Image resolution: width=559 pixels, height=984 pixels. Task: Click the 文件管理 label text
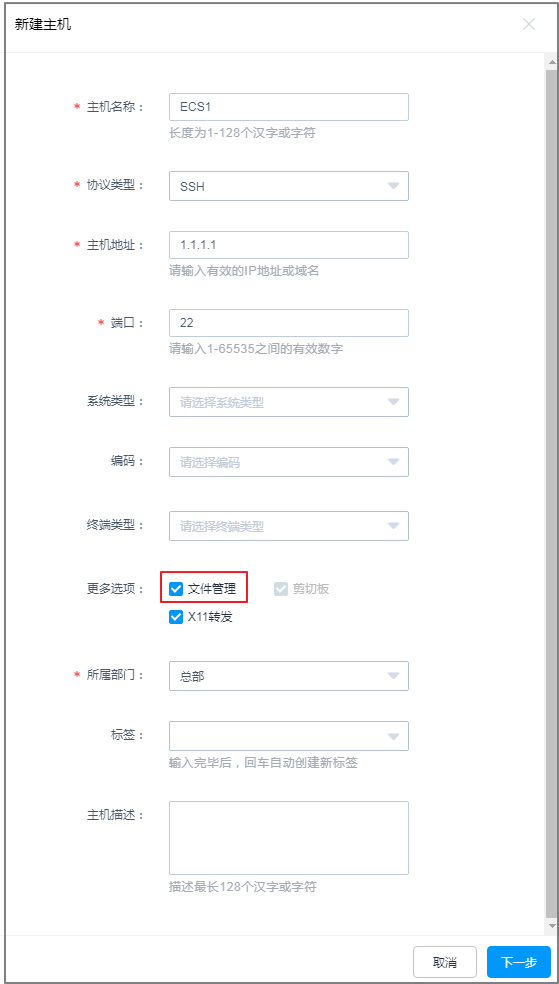[212, 589]
